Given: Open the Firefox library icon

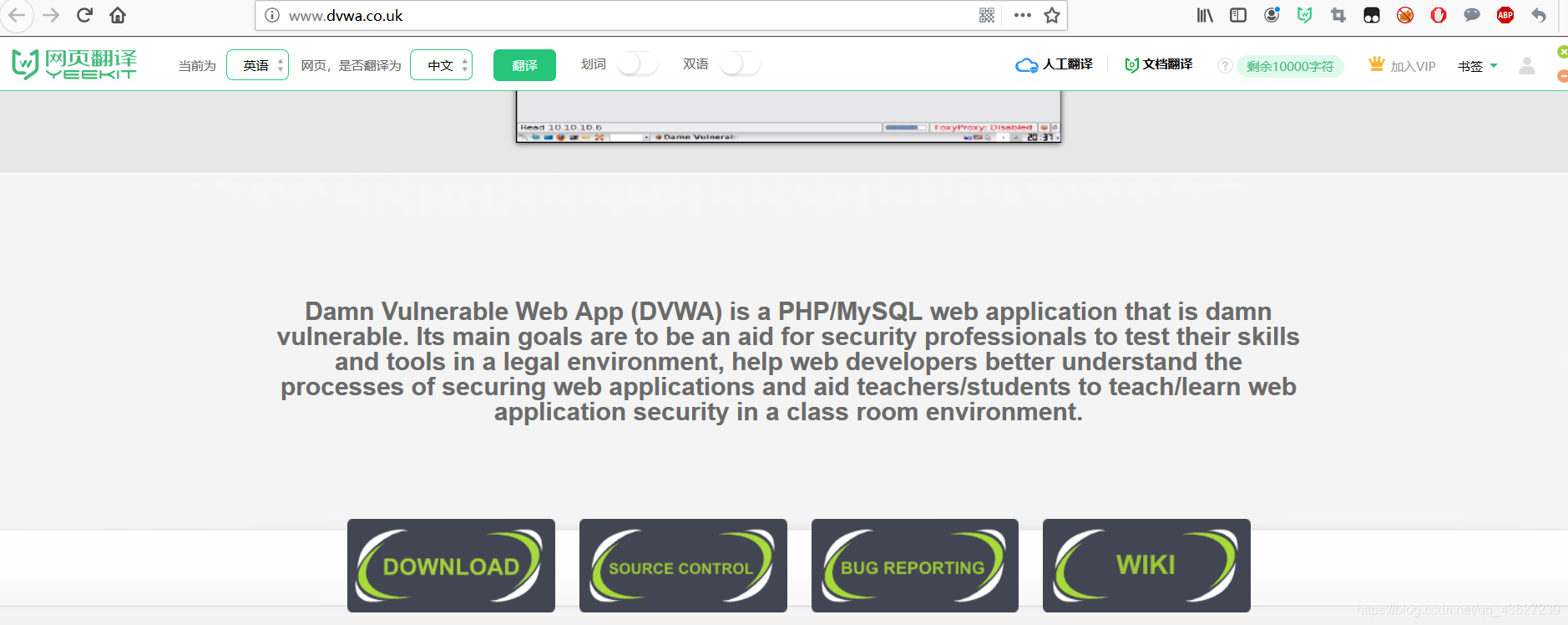Looking at the screenshot, I should (x=1205, y=15).
